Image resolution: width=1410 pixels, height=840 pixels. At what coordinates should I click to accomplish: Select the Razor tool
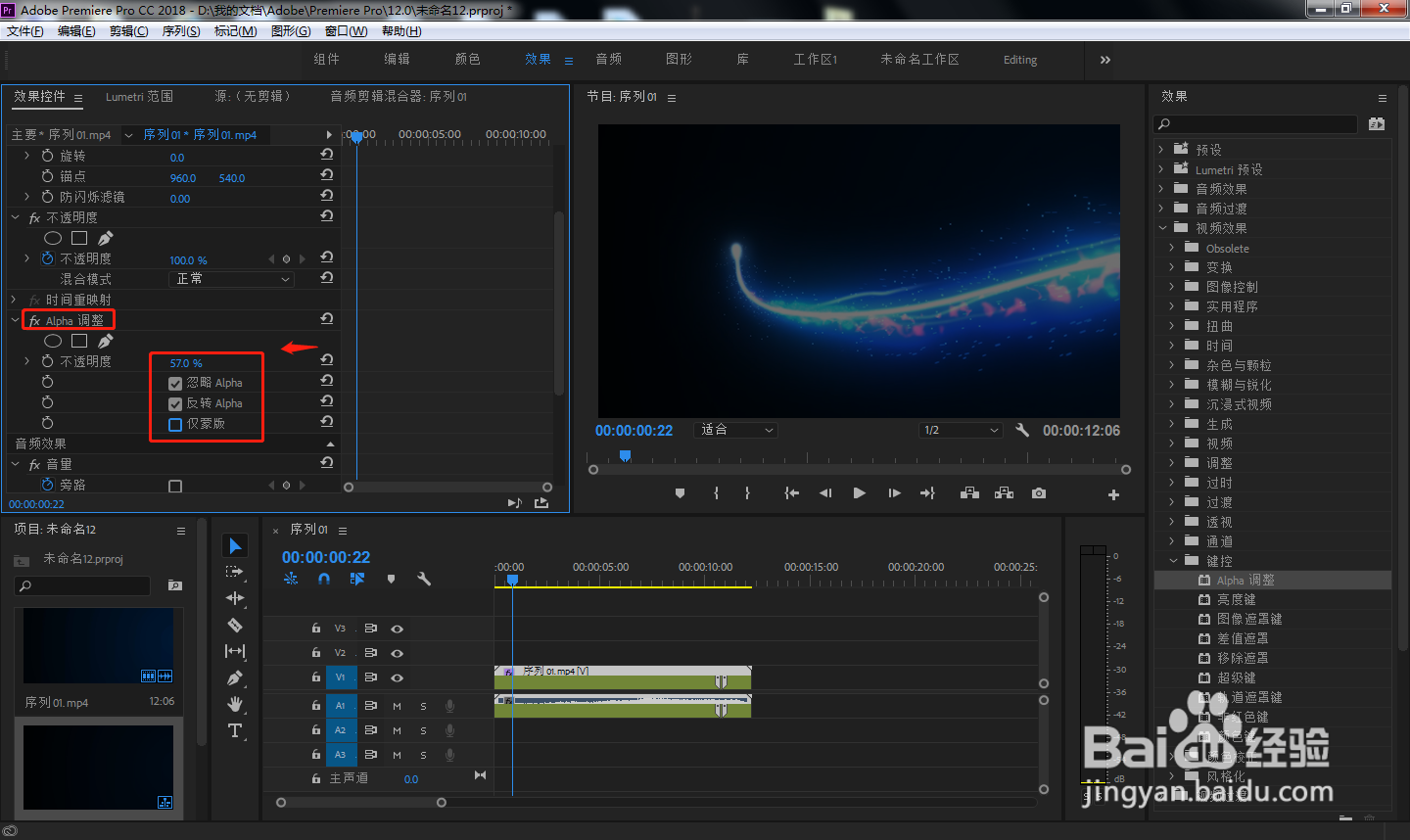[x=235, y=625]
